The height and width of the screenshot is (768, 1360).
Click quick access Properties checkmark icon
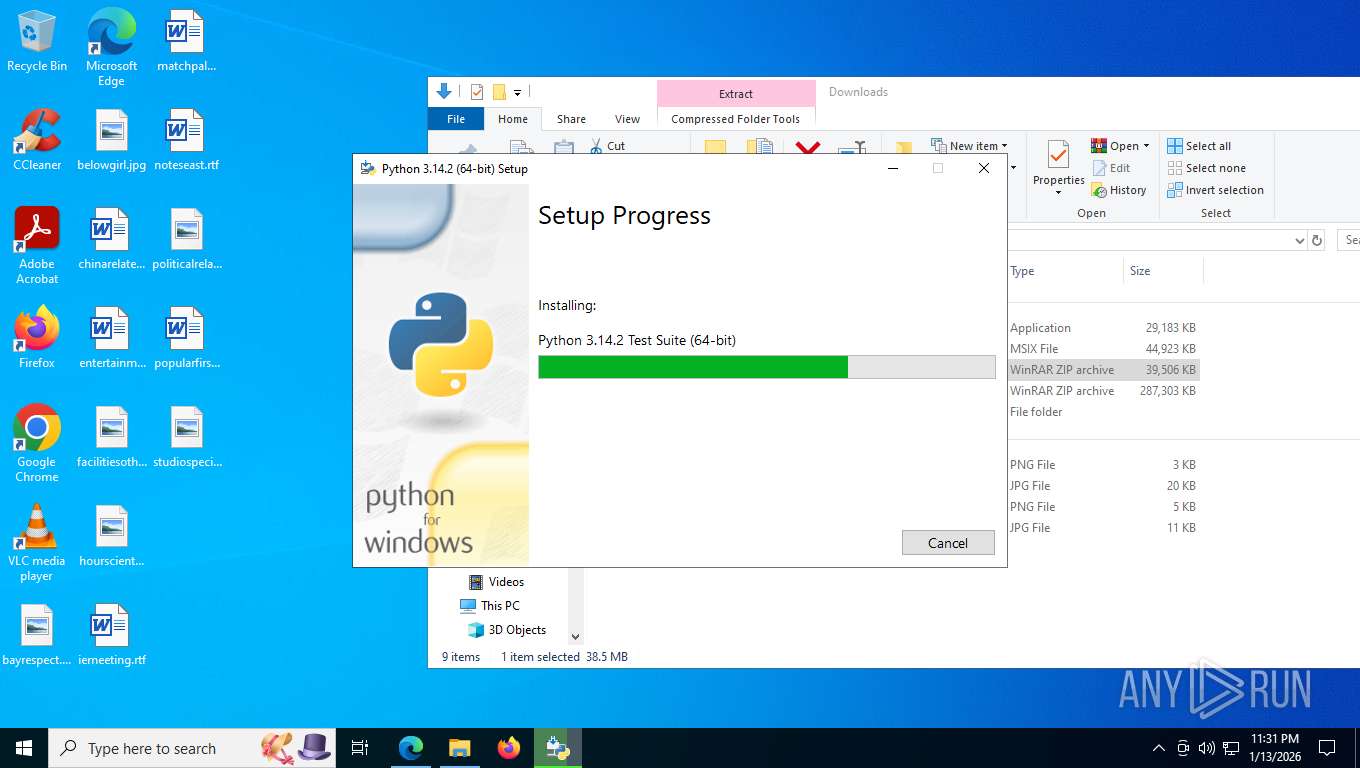tap(477, 92)
